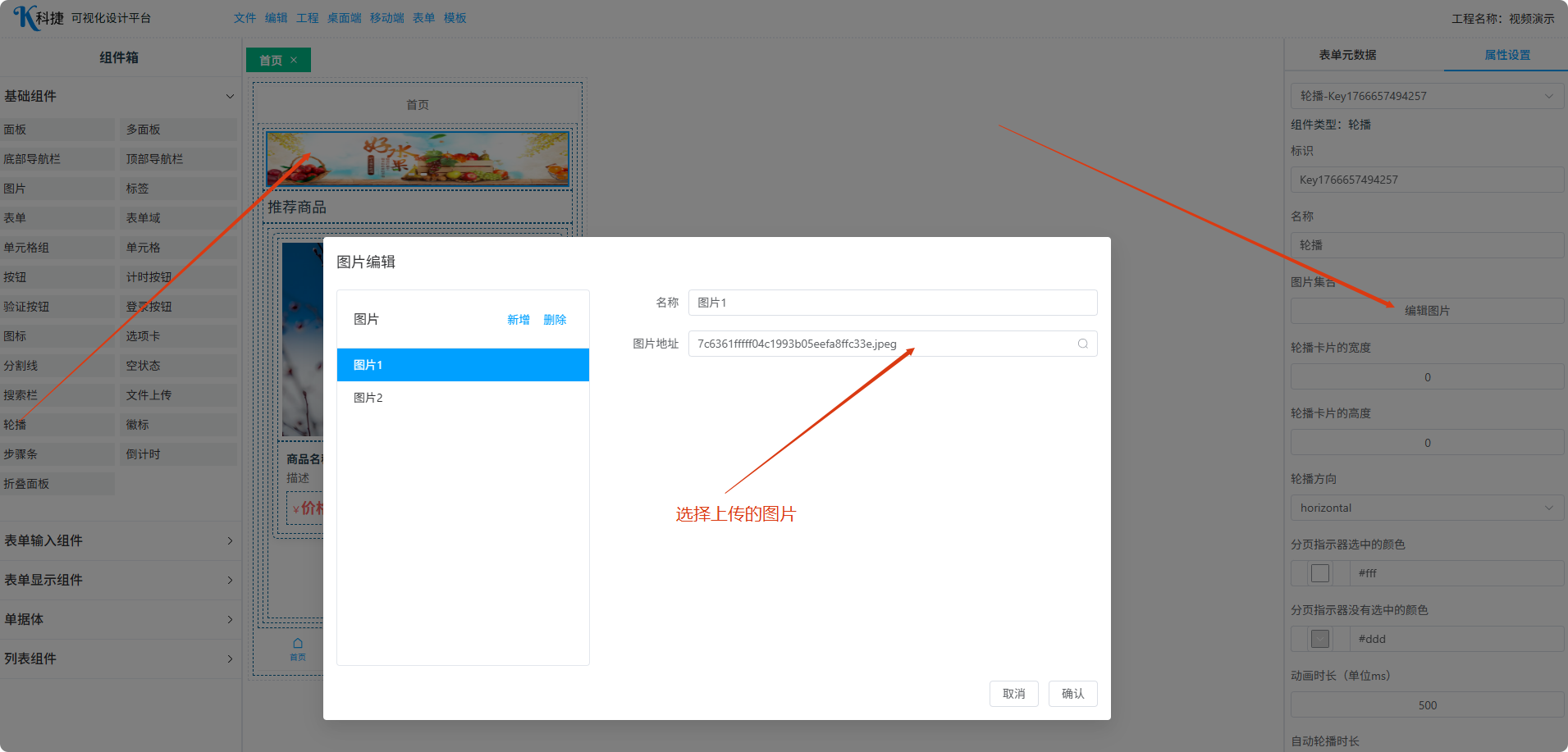The image size is (1568, 752).
Task: Click 删除 to remove the image
Action: coord(555,320)
